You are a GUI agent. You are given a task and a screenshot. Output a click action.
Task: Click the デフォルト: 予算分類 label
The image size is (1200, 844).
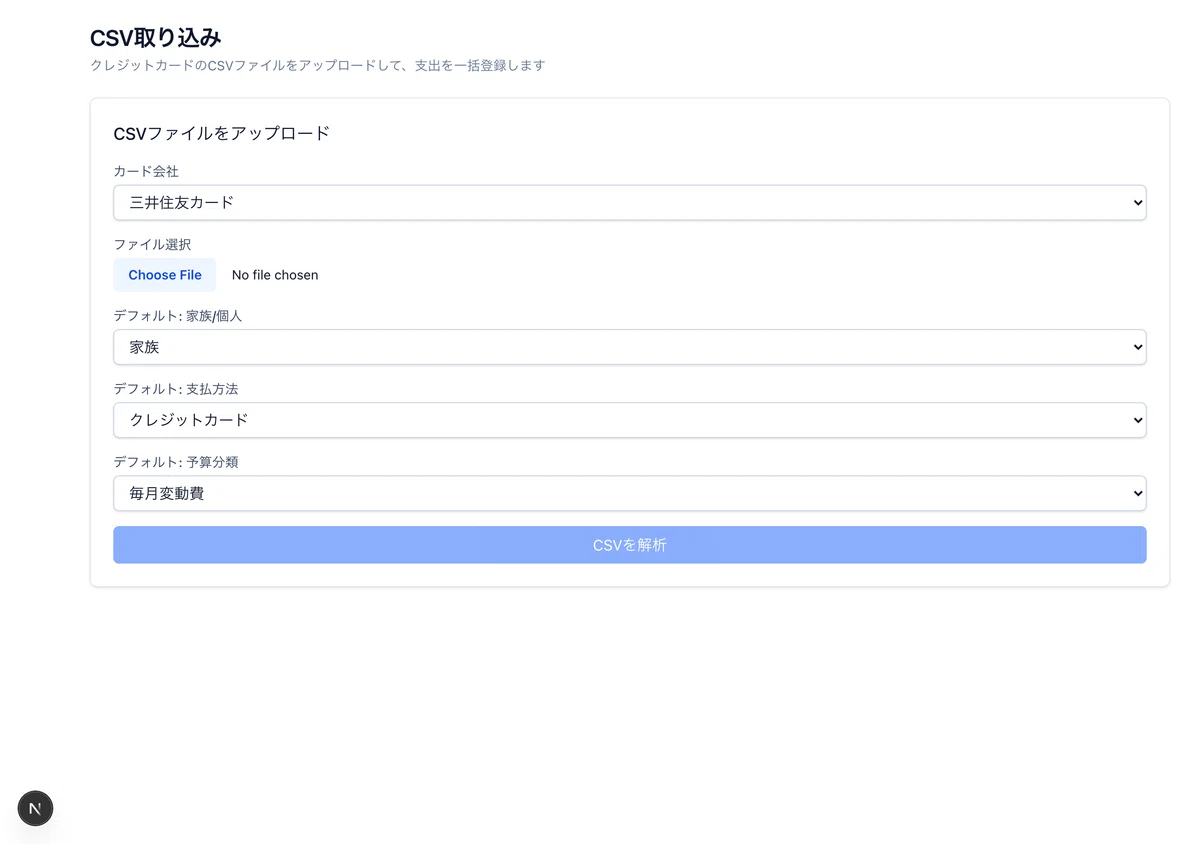(x=176, y=462)
